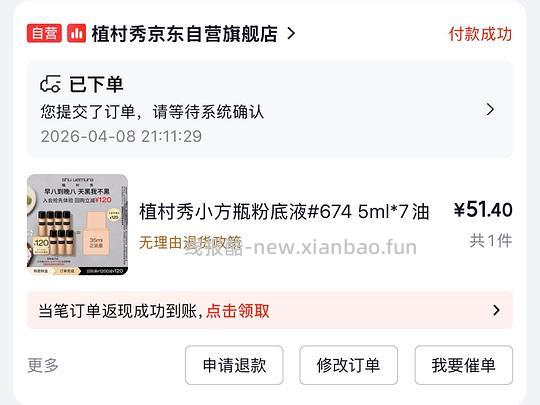Tap the foundation product thumbnail image
This screenshot has width=540, height=405.
[x=77, y=225]
